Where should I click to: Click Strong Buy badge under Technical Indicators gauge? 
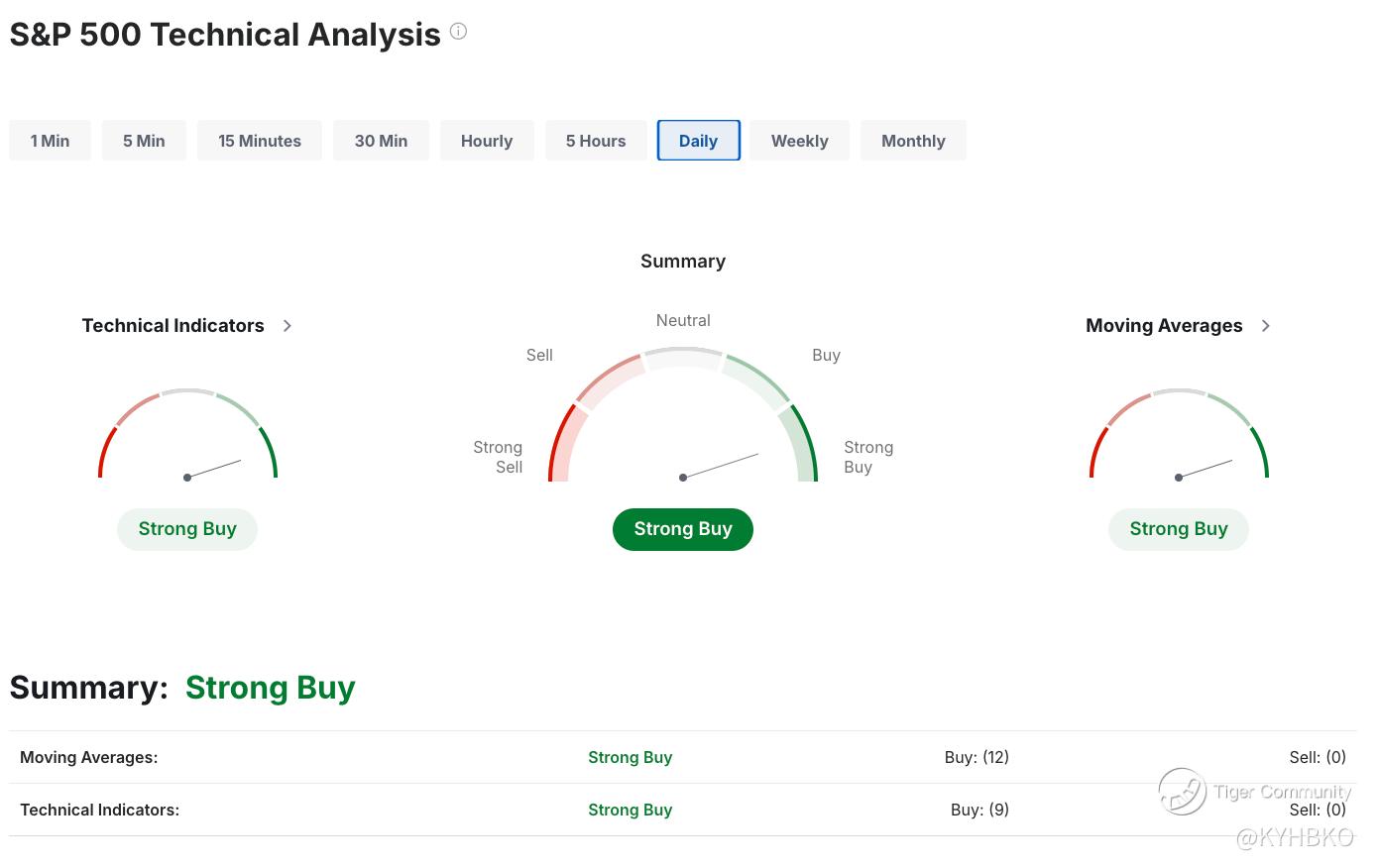[187, 529]
